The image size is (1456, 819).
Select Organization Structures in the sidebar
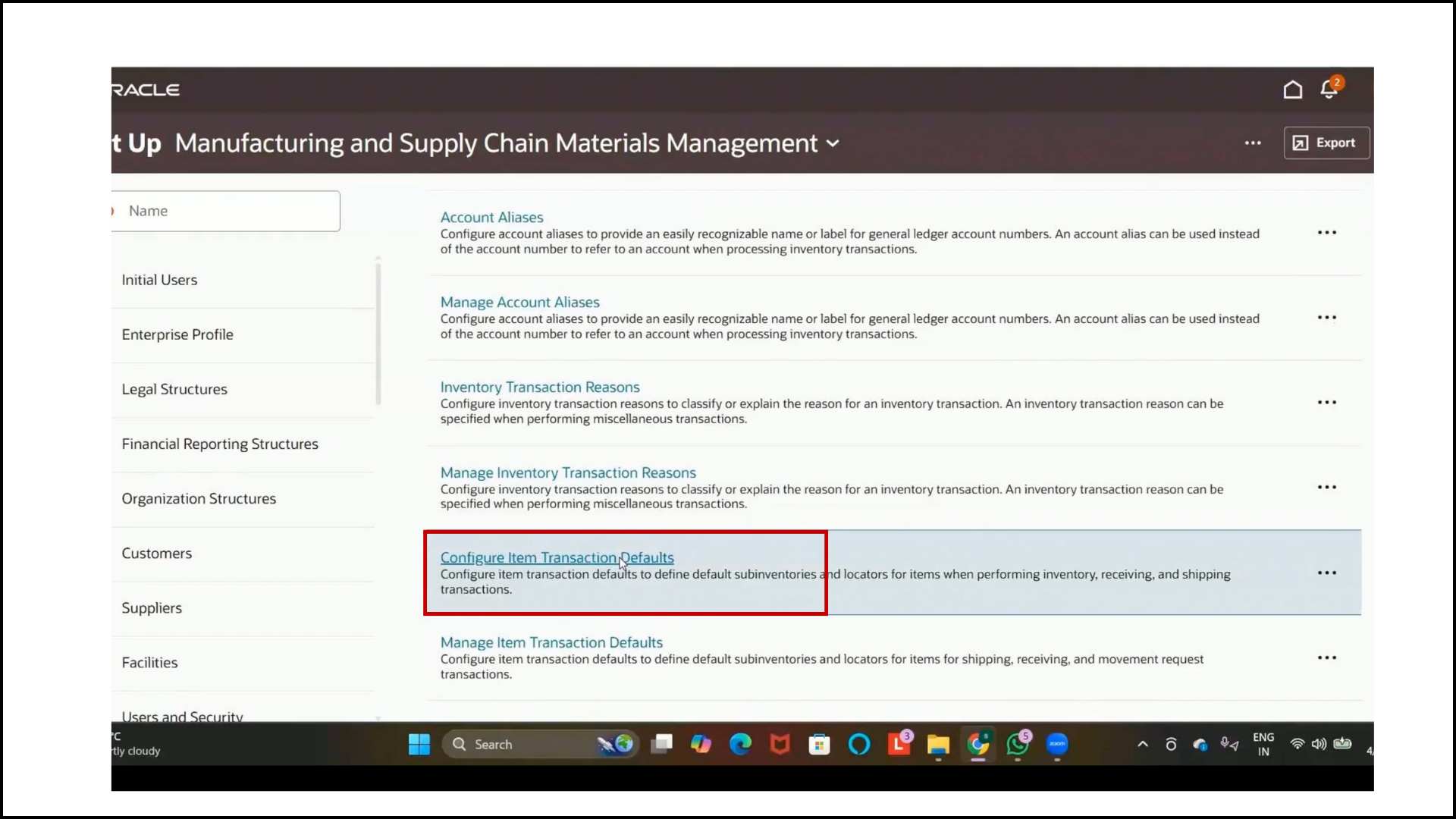[x=199, y=498]
